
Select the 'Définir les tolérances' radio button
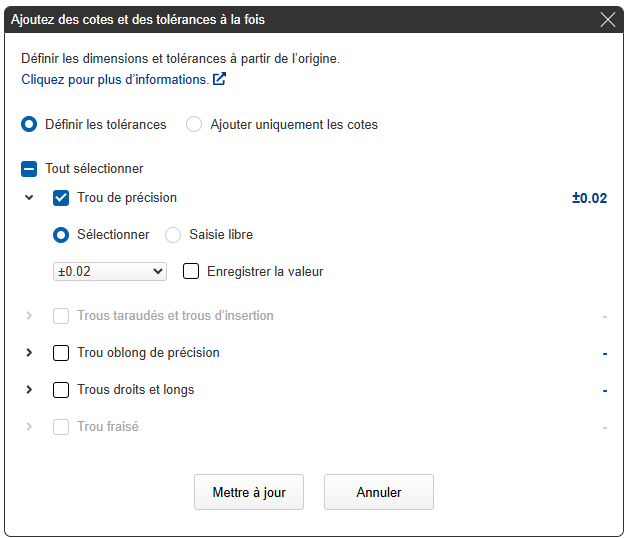pyautogui.click(x=30, y=125)
